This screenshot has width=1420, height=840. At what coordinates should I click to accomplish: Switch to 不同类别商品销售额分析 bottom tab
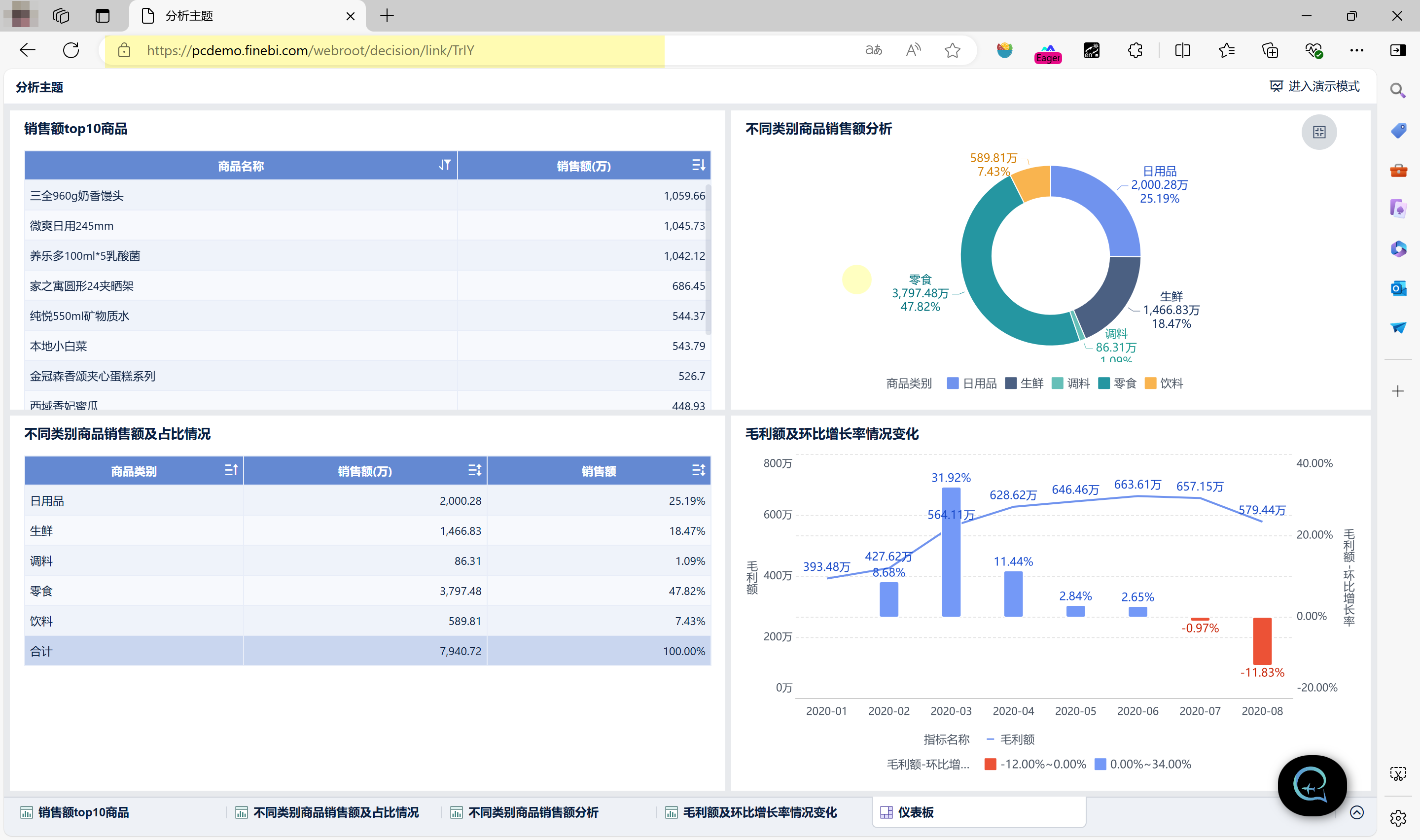tap(532, 812)
